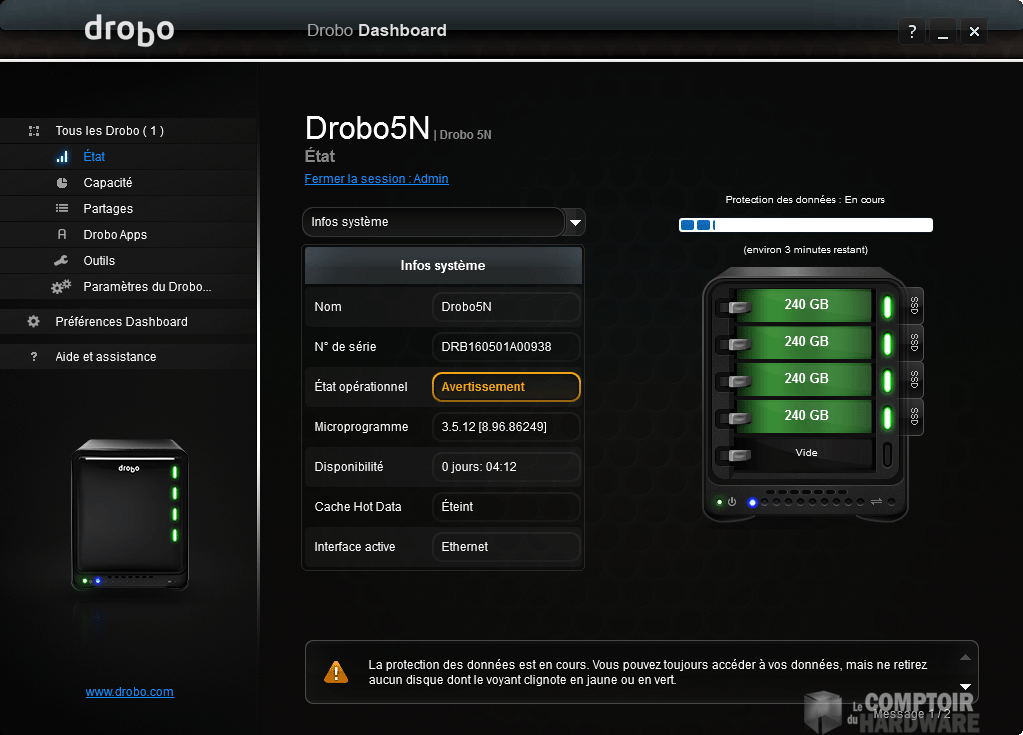Click the Capacité pie chart icon
Image resolution: width=1023 pixels, height=735 pixels.
tap(62, 183)
